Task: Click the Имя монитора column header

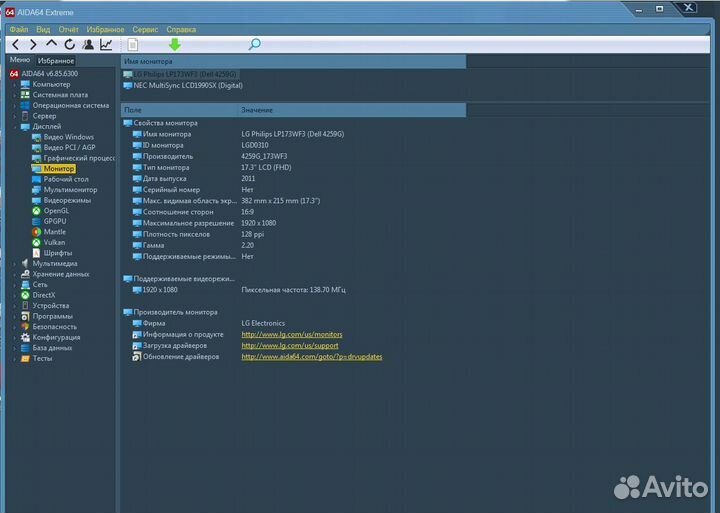Action: 294,62
